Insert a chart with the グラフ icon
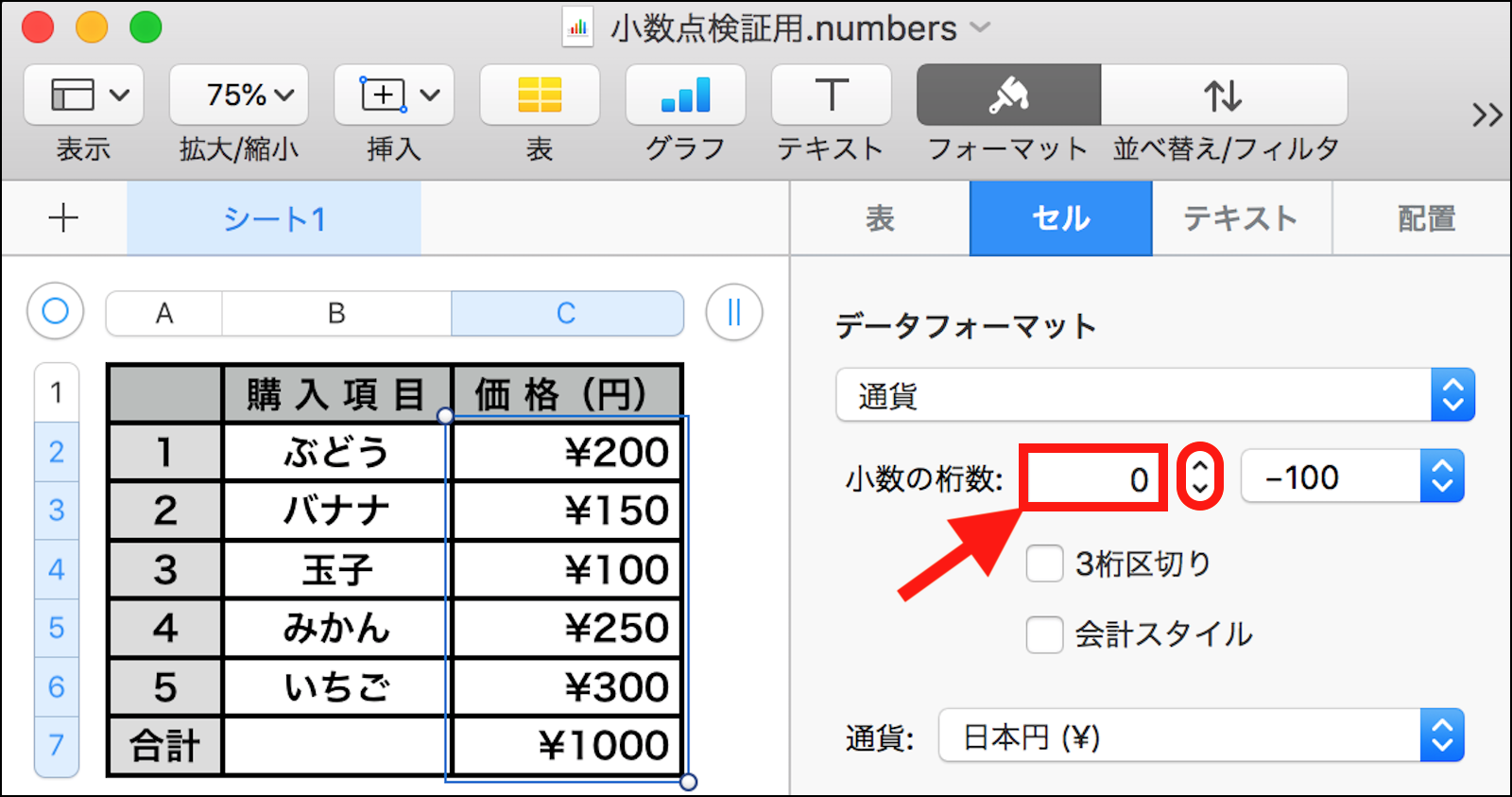The image size is (1512, 797). tap(685, 95)
